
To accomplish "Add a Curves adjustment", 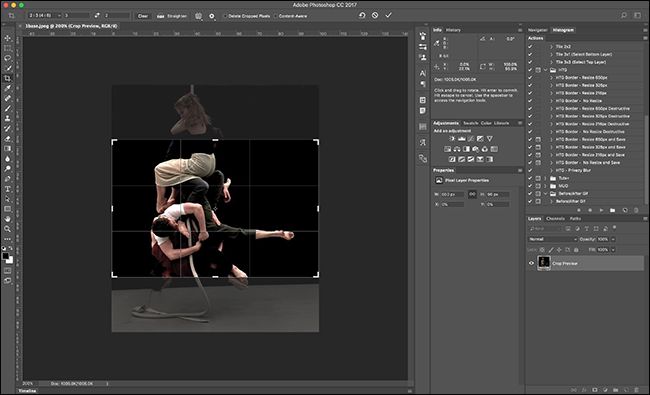I will click(471, 139).
